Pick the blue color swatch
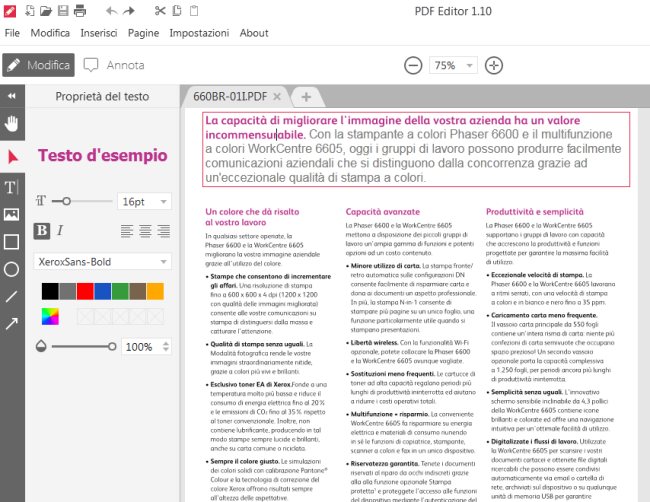 tap(102, 291)
